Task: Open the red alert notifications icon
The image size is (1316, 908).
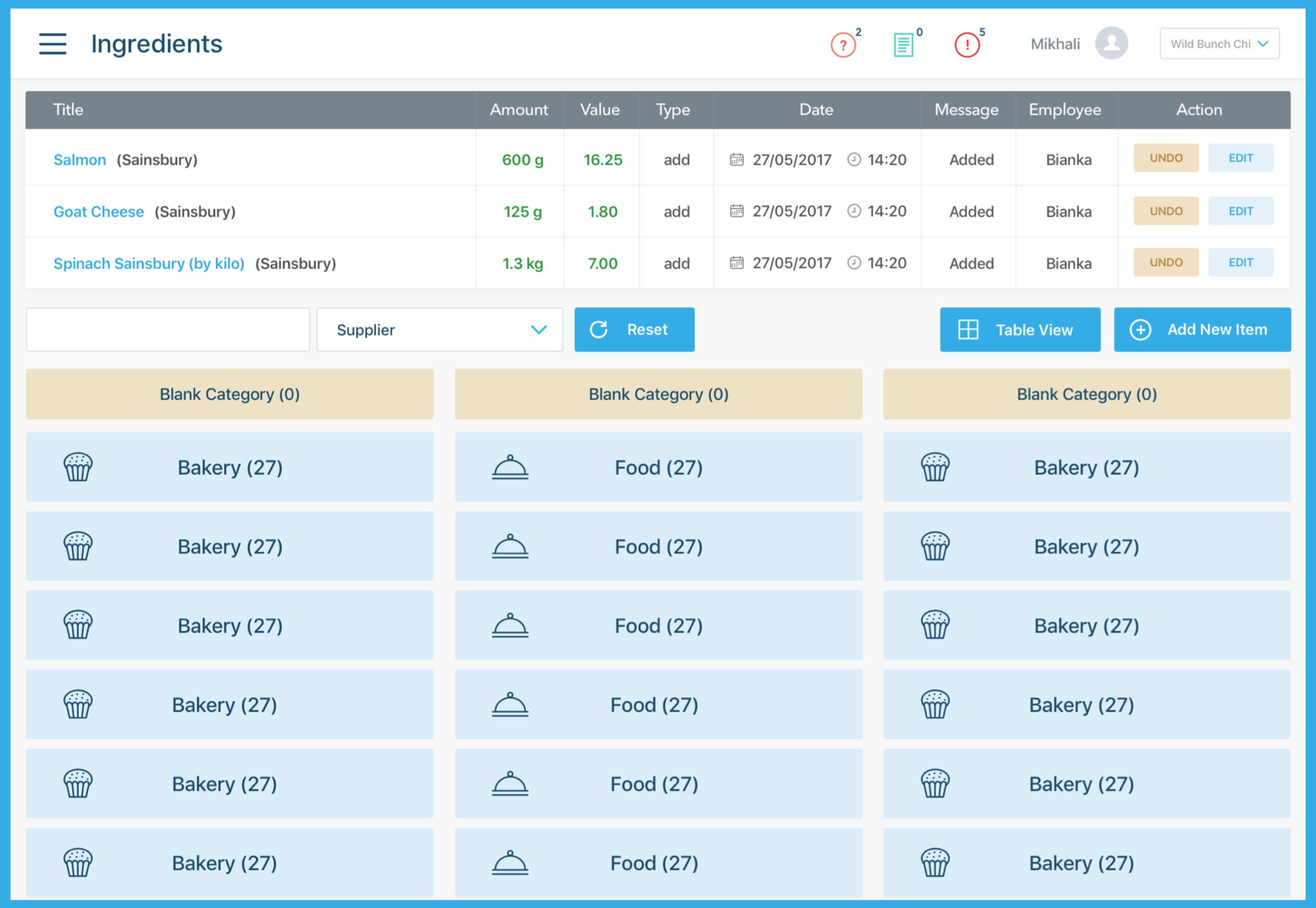Action: tap(966, 45)
